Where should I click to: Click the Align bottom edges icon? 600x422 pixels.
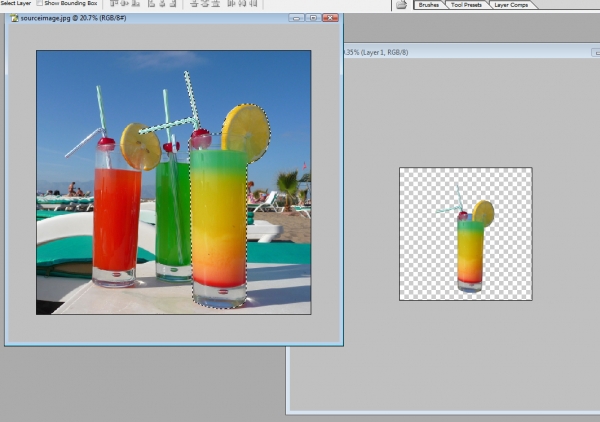point(135,3)
